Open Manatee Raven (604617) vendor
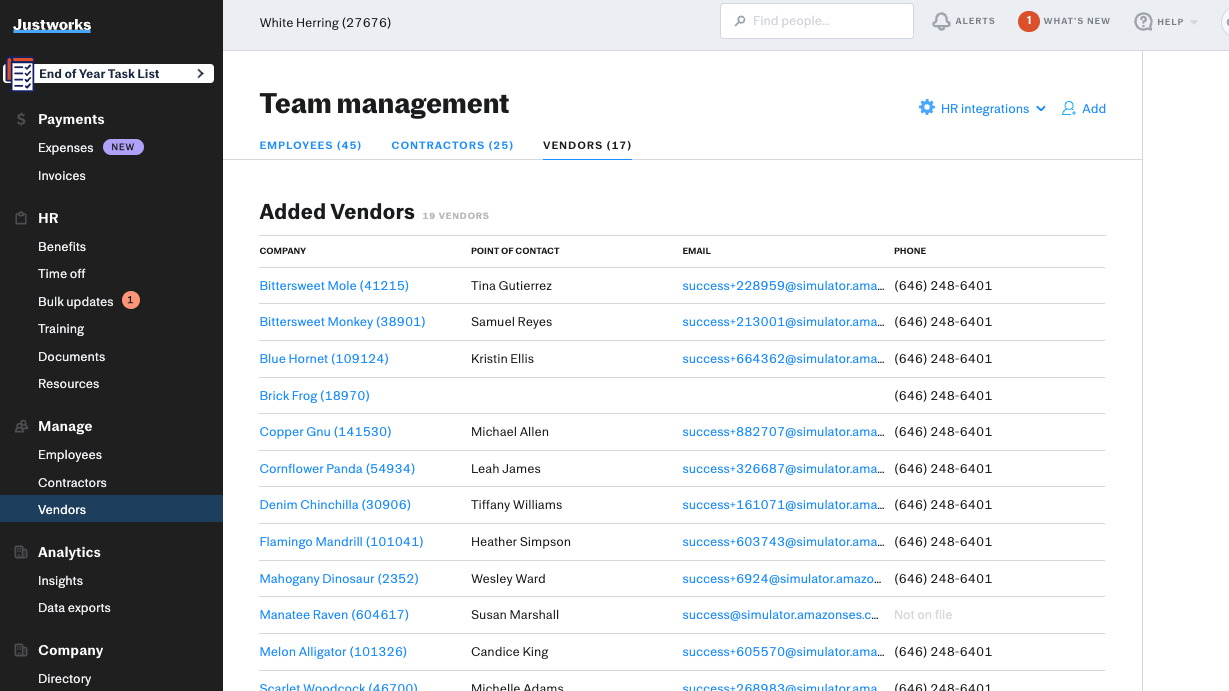 tap(334, 615)
